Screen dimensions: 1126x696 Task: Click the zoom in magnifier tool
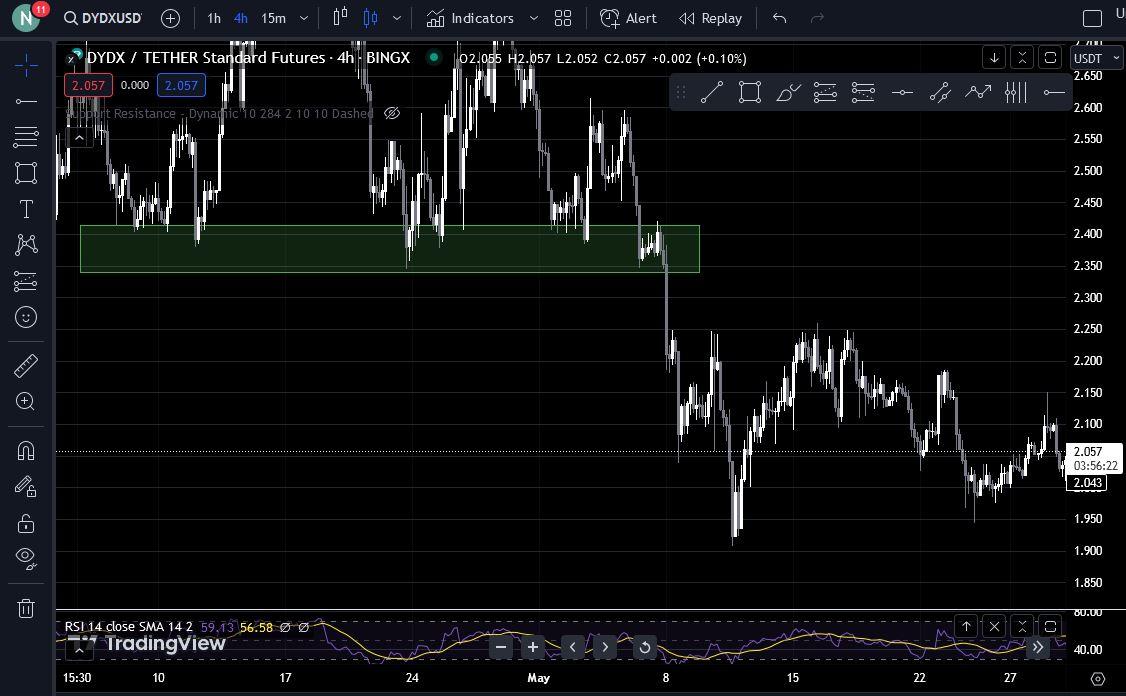(26, 402)
